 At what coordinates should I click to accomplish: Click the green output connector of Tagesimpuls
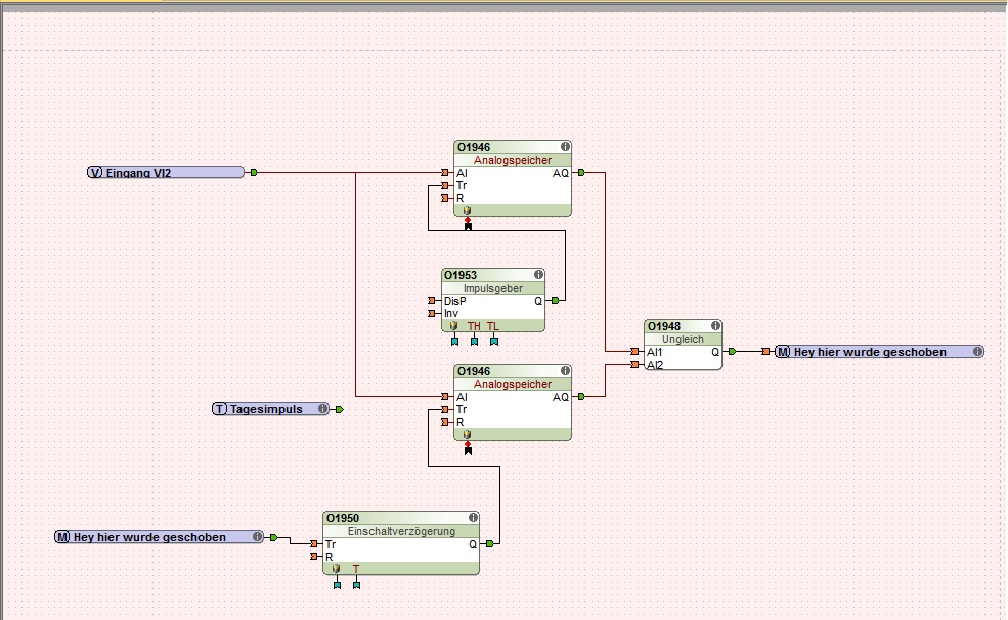coord(339,409)
